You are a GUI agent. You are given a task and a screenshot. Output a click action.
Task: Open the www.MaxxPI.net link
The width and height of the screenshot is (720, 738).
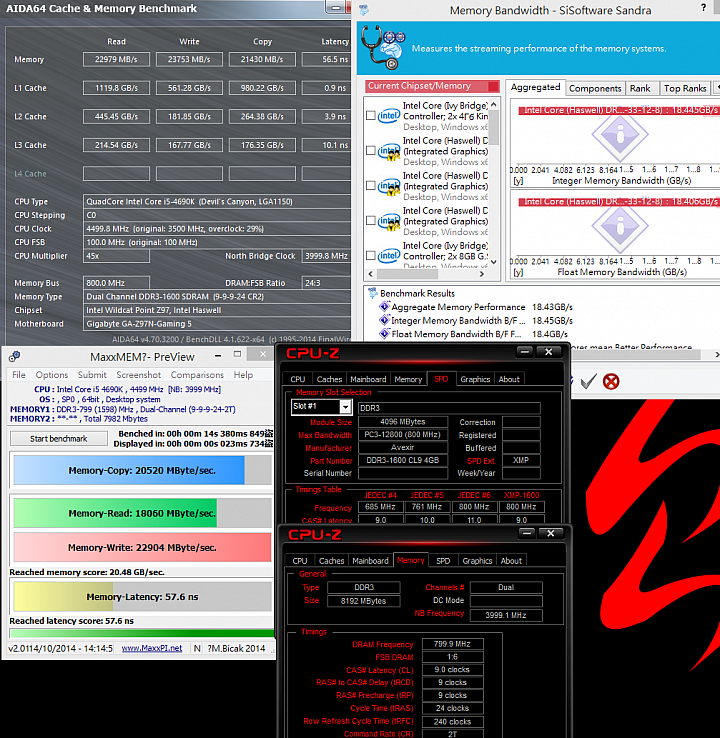pos(152,648)
